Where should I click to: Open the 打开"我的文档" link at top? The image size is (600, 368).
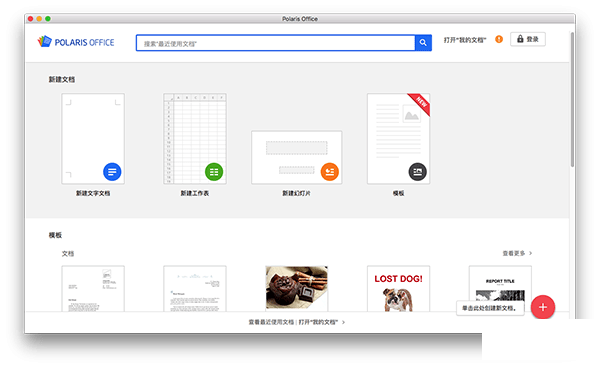465,40
